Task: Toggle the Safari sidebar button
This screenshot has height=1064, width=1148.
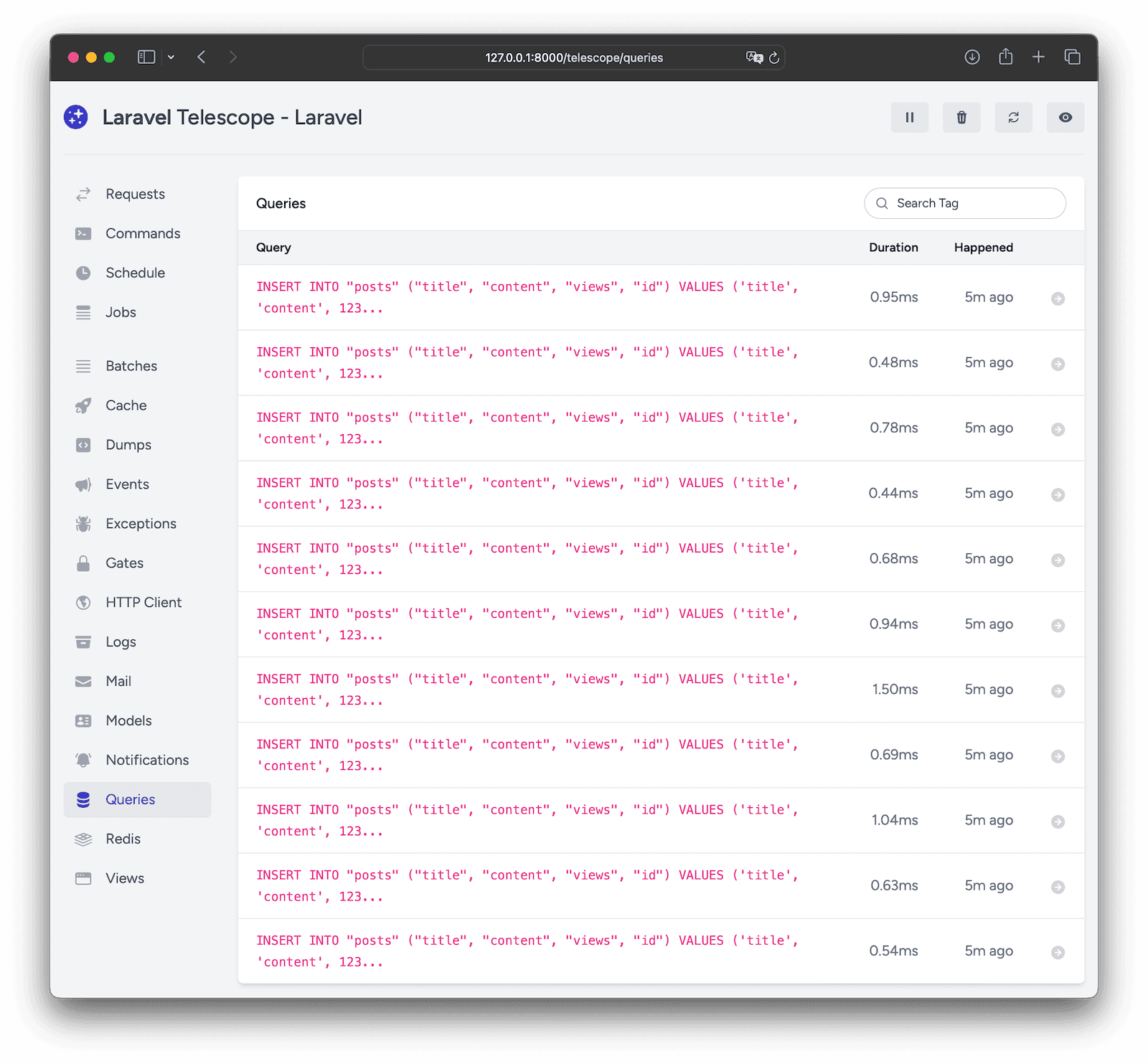Action: point(146,57)
